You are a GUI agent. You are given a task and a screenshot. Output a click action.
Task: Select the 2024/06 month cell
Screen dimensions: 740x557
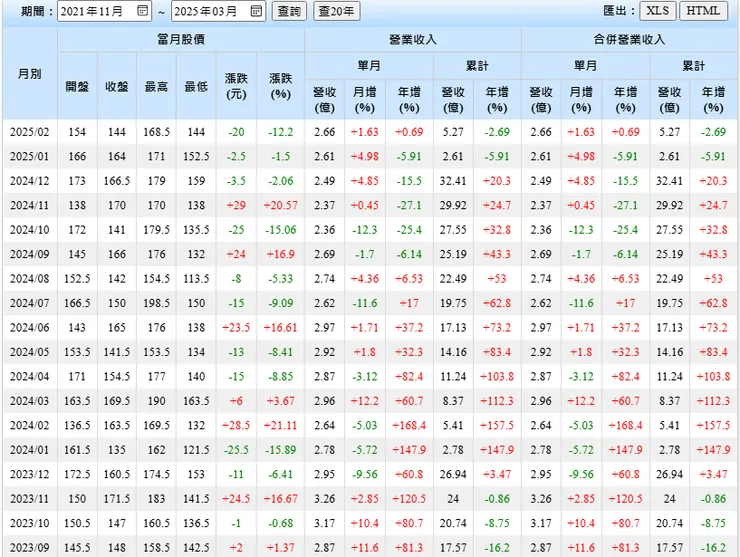click(x=30, y=328)
